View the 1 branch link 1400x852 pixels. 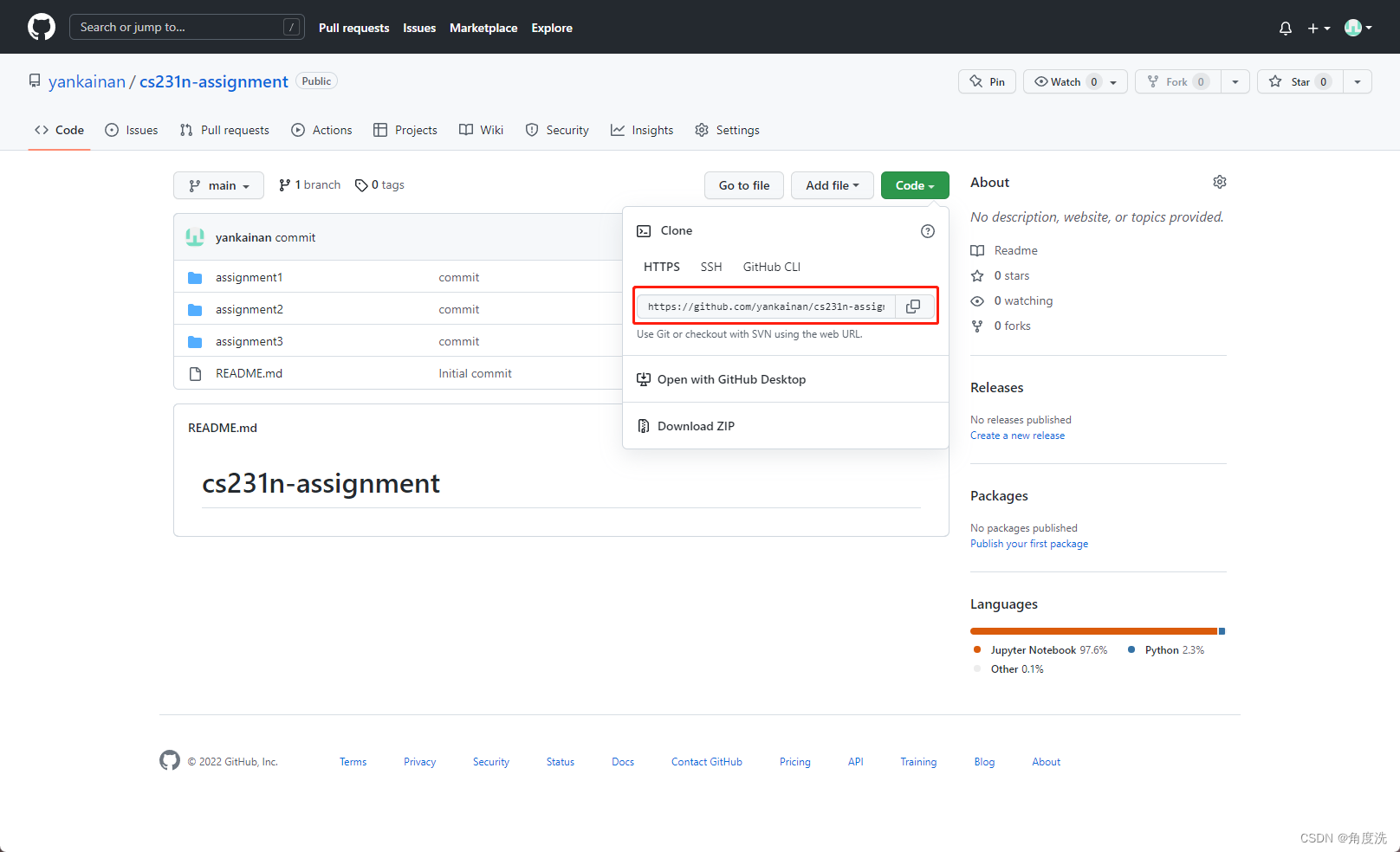point(309,185)
